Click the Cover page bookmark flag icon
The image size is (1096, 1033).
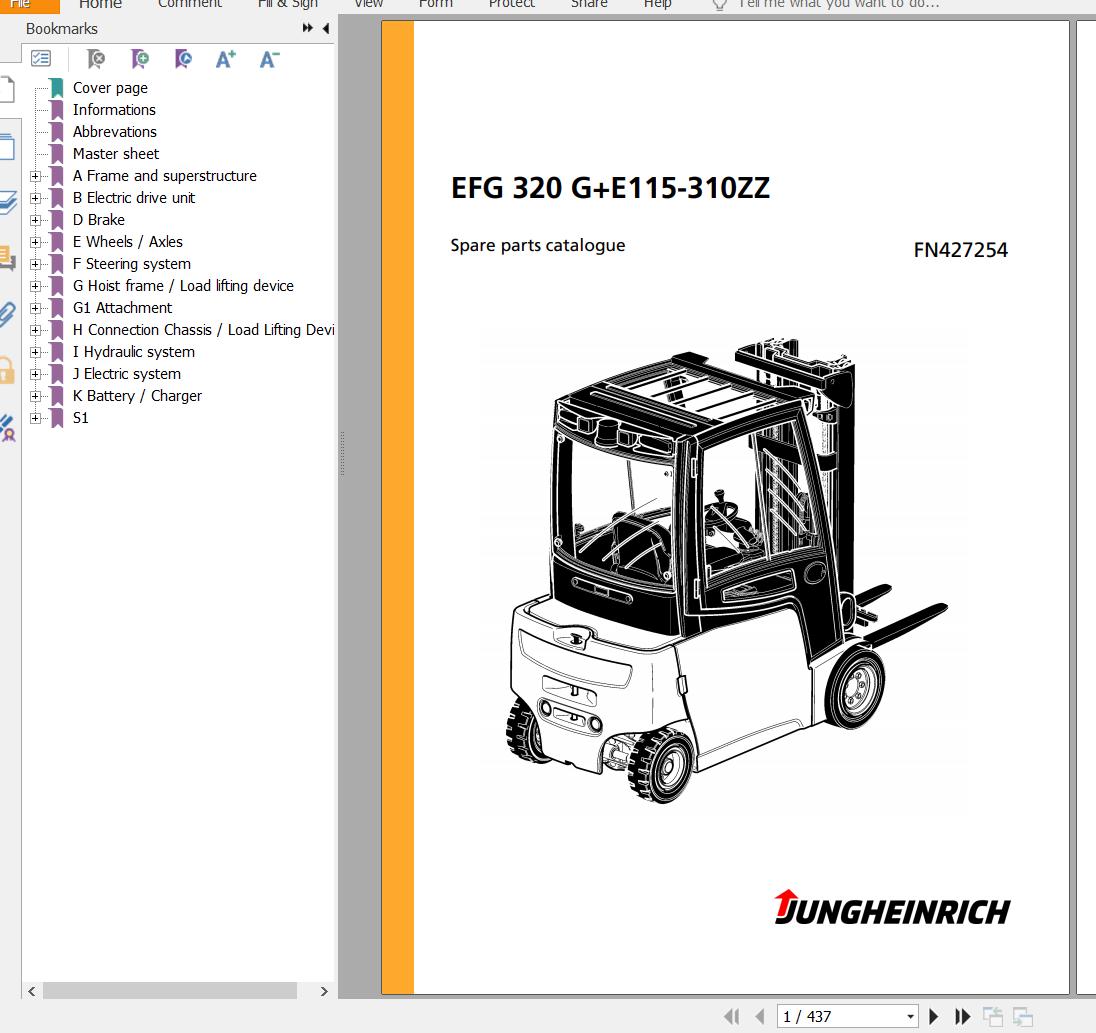pos(57,88)
